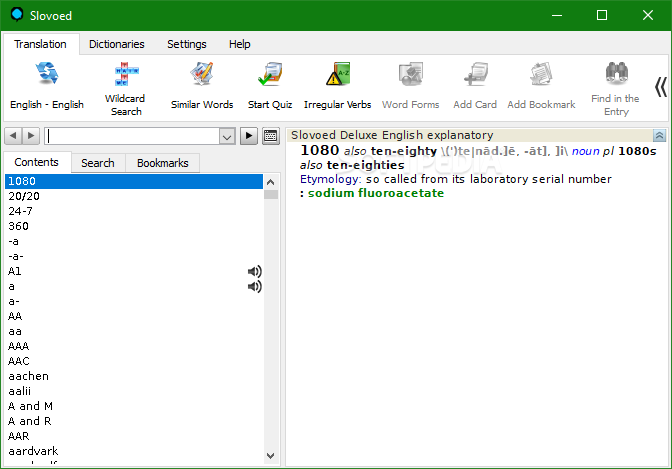Click the Etymology label
This screenshot has width=672, height=469.
pyautogui.click(x=330, y=179)
